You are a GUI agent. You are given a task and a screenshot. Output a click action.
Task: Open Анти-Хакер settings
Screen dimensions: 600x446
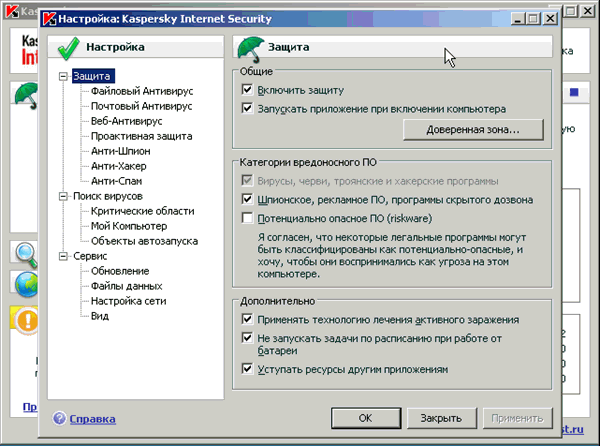[x=118, y=166]
